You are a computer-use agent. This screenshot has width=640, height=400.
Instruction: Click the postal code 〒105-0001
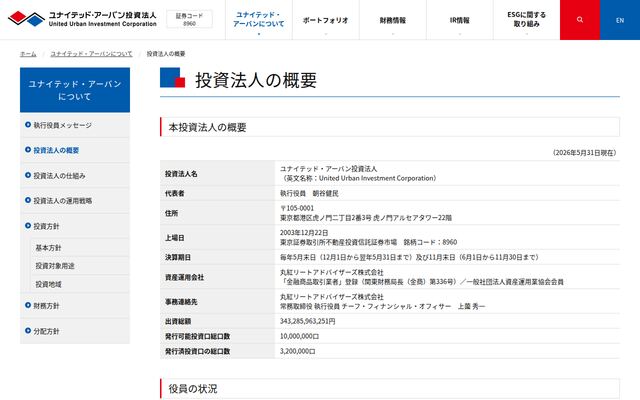(297, 208)
